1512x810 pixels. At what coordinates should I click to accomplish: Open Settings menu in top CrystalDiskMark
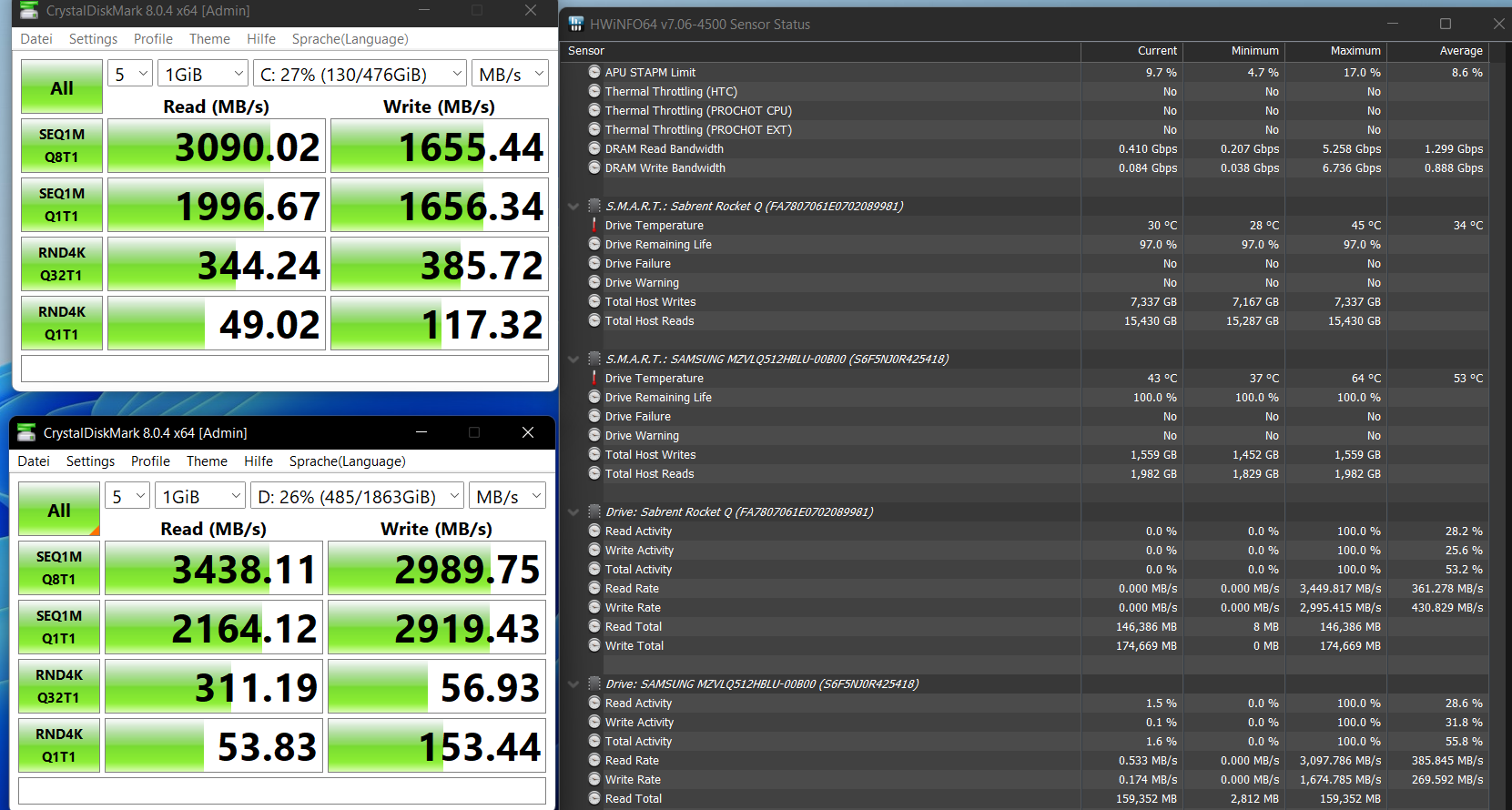(x=93, y=39)
